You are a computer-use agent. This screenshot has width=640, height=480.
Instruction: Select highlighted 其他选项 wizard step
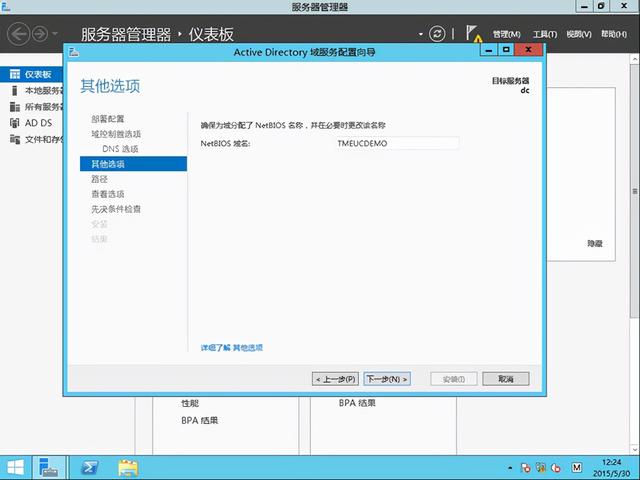point(133,164)
